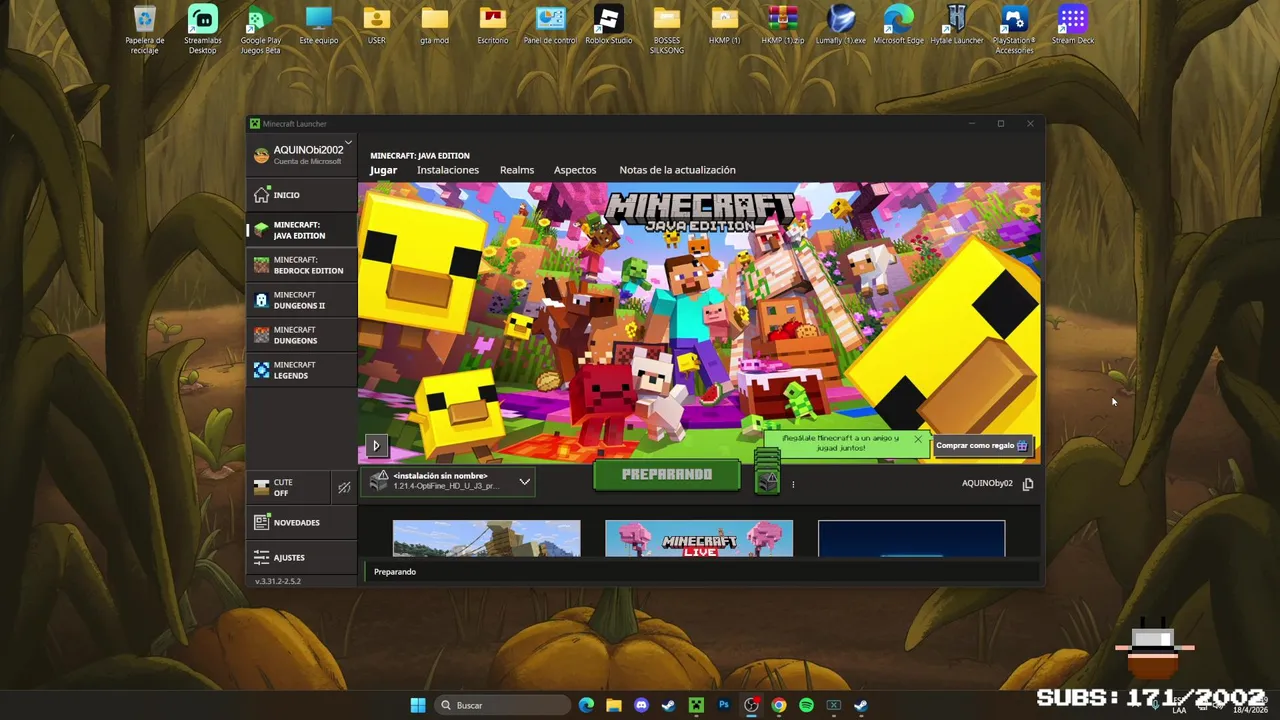Select the gta mod folder
The image size is (1280, 720).
[435, 26]
